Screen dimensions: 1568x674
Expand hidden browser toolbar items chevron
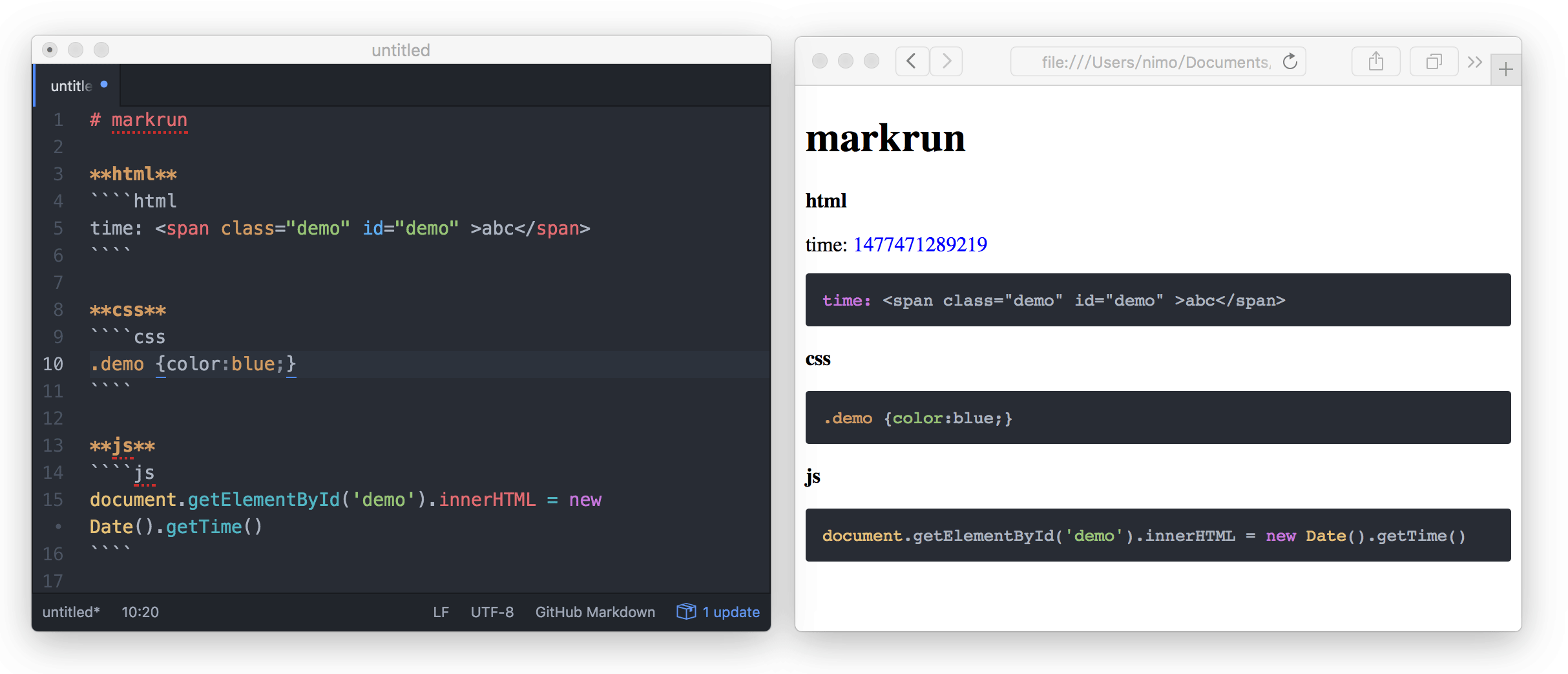click(1474, 62)
